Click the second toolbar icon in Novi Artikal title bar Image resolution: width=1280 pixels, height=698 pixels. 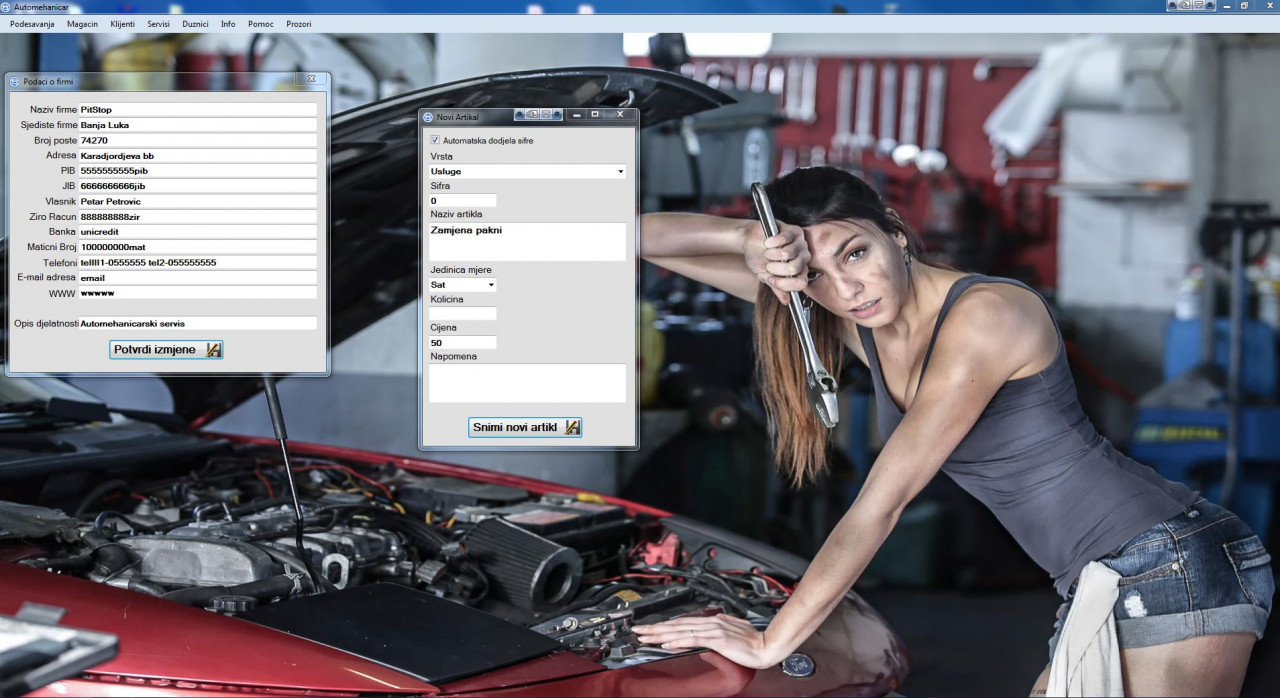point(532,115)
